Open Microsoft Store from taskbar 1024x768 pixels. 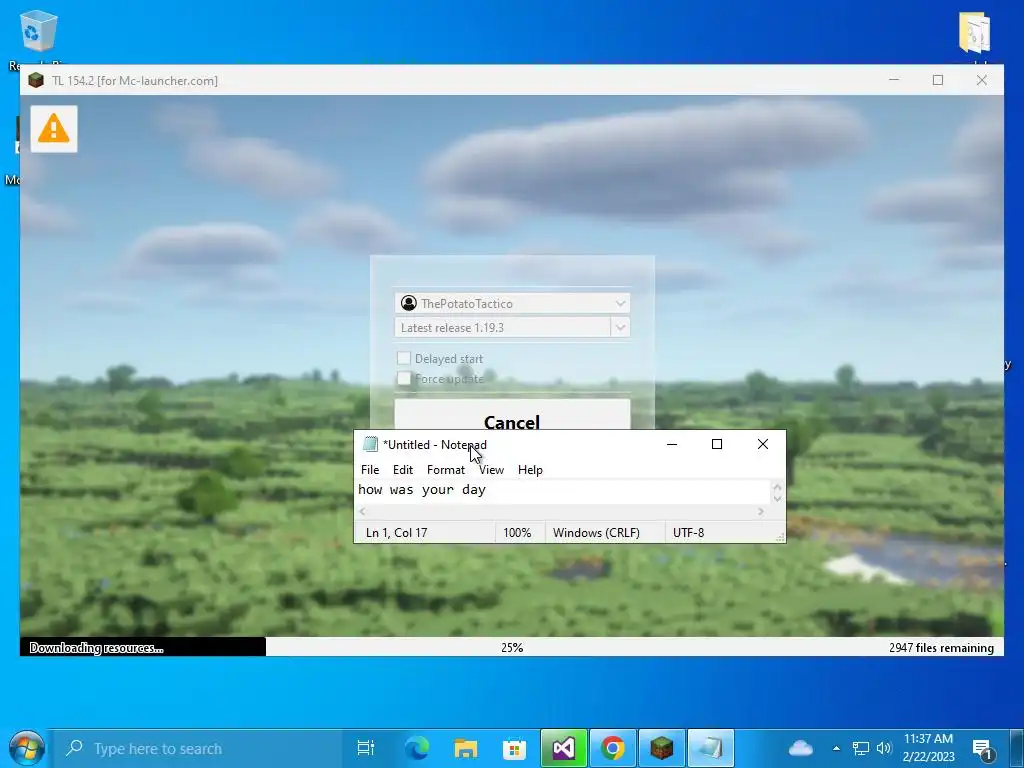pyautogui.click(x=515, y=748)
